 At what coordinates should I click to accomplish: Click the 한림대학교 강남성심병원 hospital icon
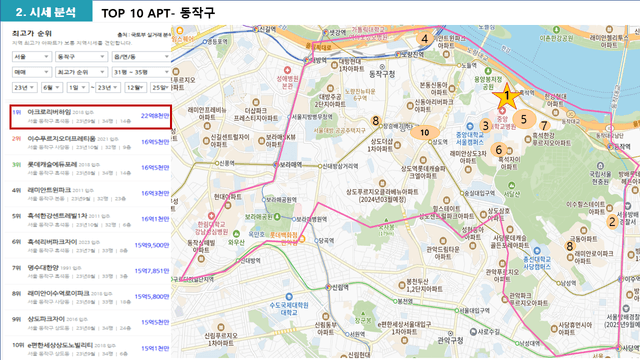coord(211,216)
